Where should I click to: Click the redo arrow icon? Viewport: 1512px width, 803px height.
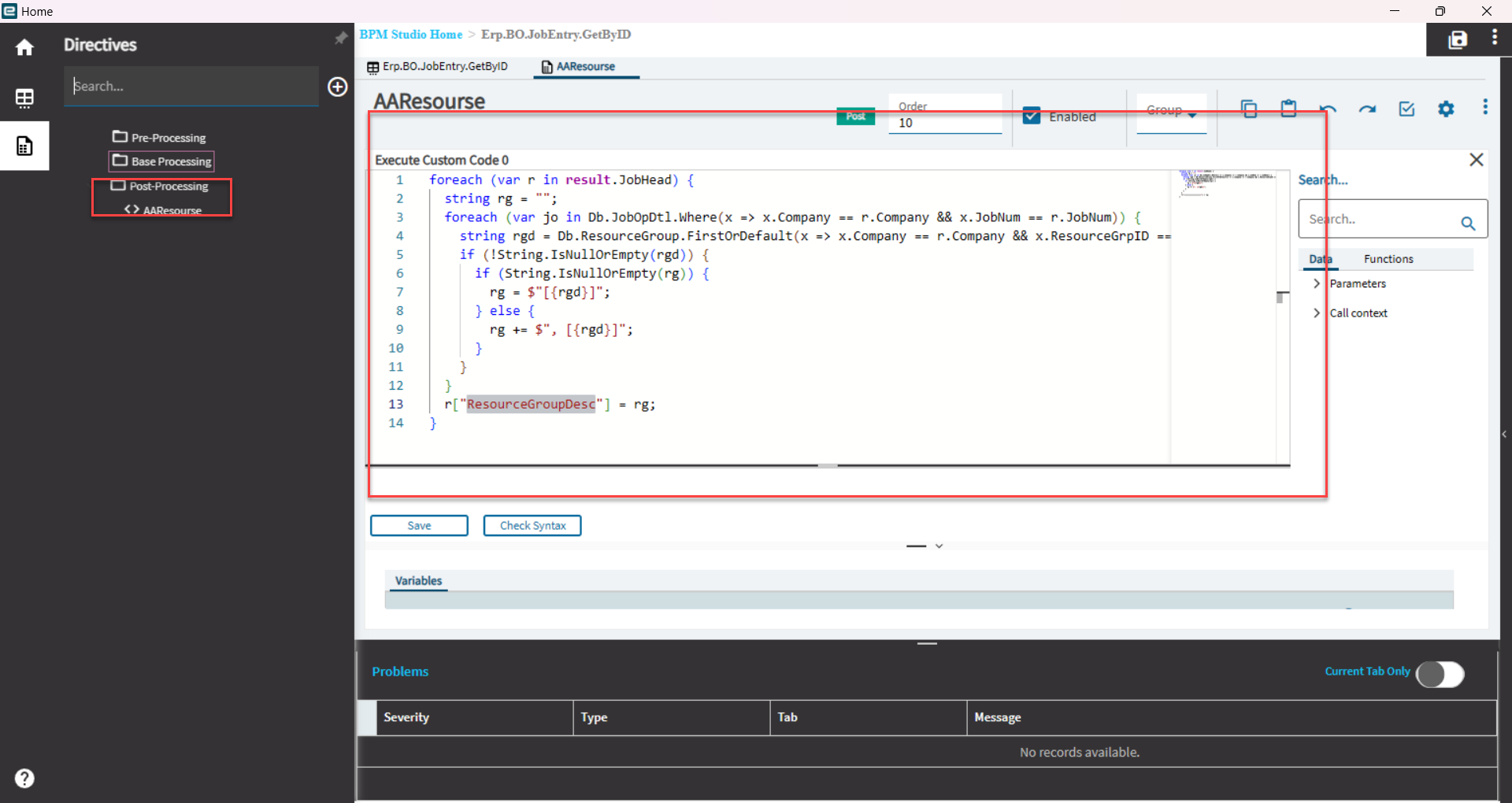tap(1367, 109)
